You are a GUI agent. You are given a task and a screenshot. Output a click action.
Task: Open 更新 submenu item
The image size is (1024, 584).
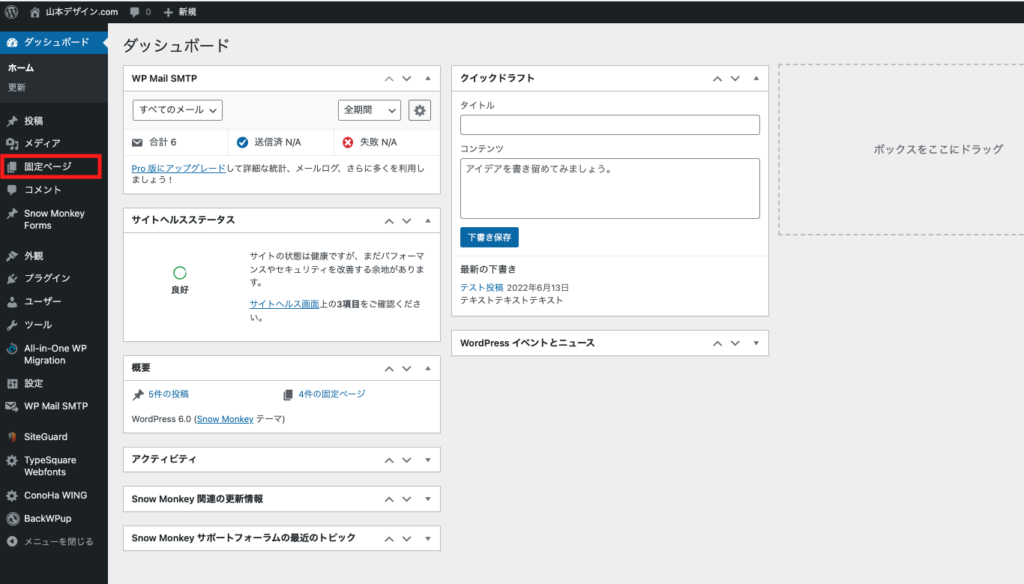tap(17, 88)
